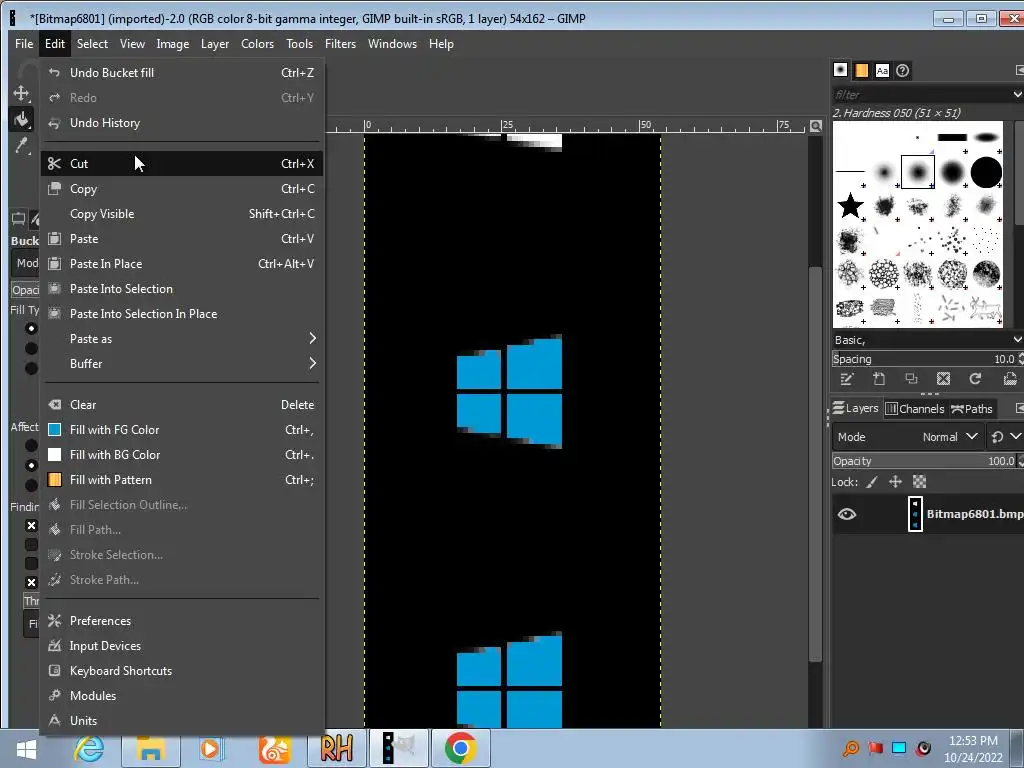Viewport: 1024px width, 768px height.
Task: Adjust the layer Opacity slider
Action: click(x=924, y=461)
